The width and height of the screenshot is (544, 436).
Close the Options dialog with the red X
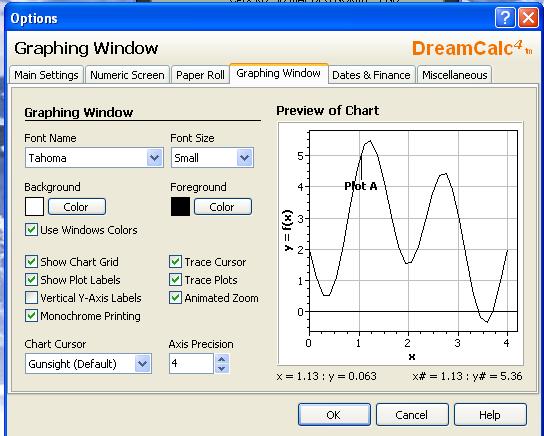click(528, 18)
